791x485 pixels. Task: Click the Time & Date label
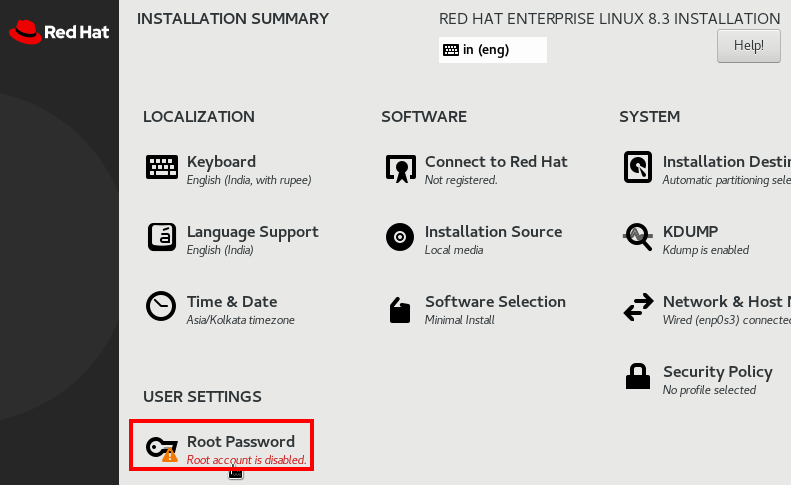232,301
